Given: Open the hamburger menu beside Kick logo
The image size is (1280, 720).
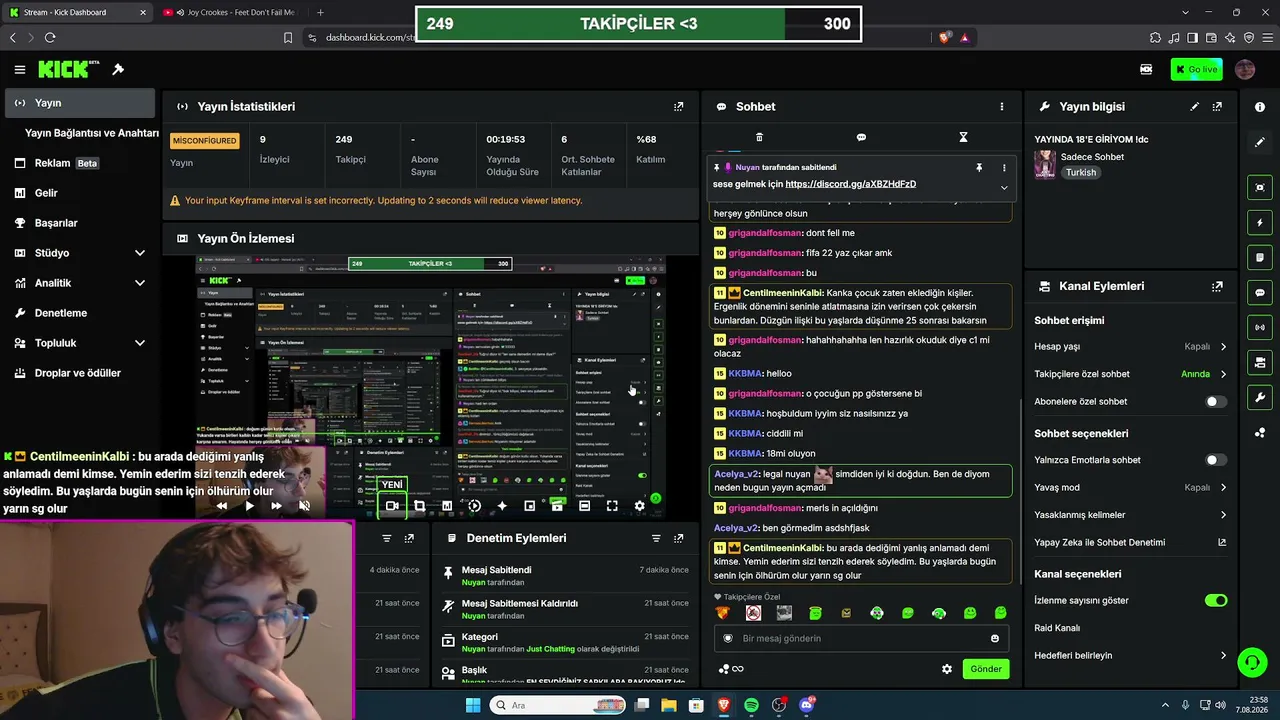Looking at the screenshot, I should (20, 70).
